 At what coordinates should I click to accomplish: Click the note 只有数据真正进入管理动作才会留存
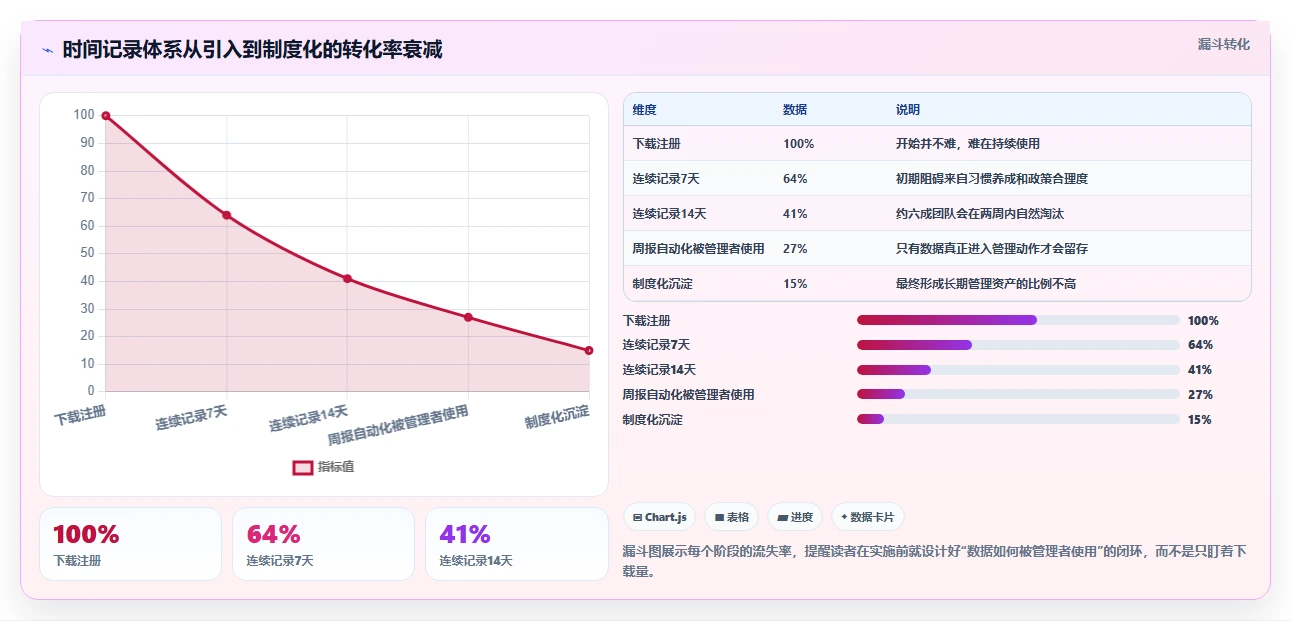pos(992,249)
